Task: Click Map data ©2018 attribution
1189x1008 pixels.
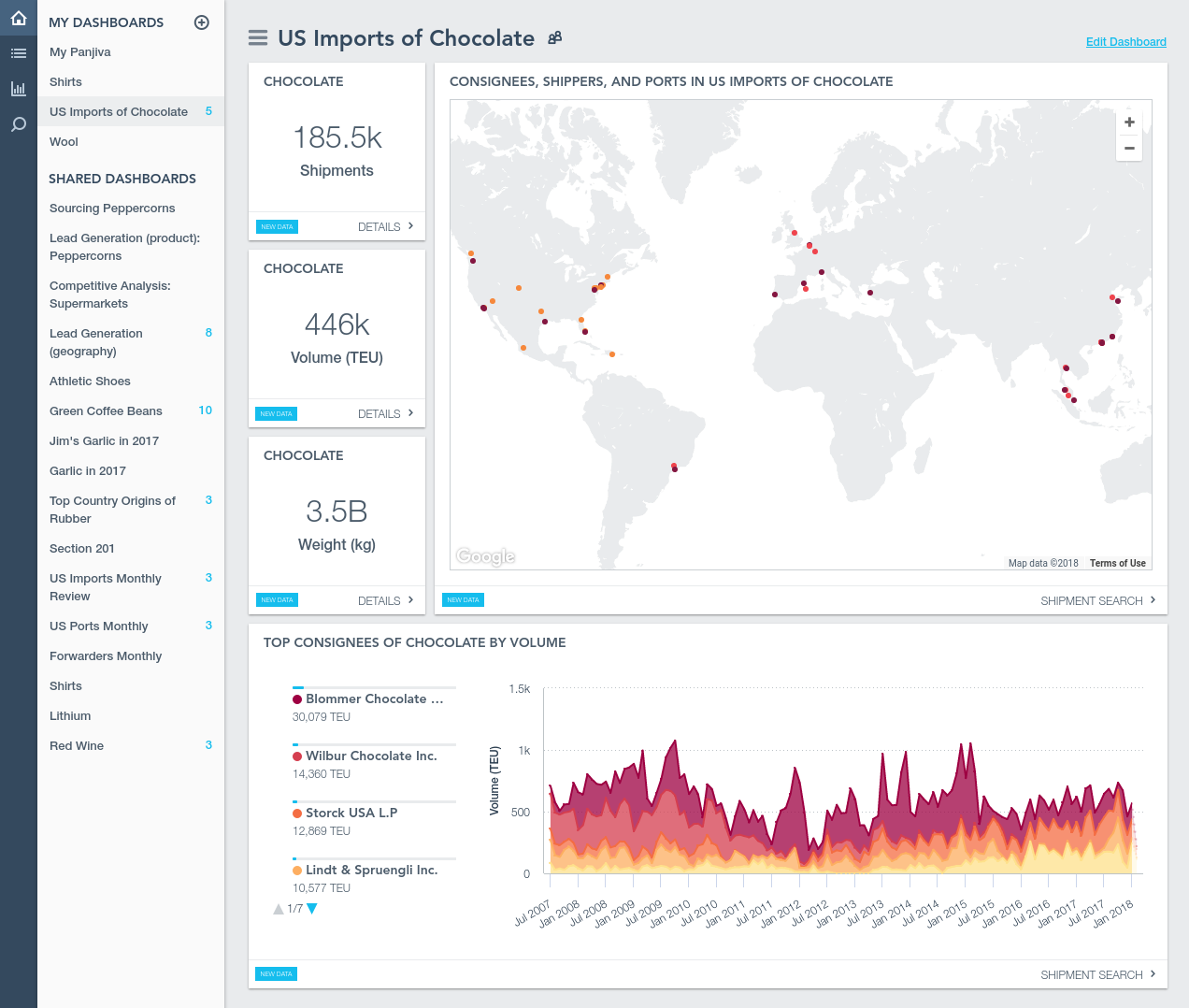Action: tap(1043, 563)
